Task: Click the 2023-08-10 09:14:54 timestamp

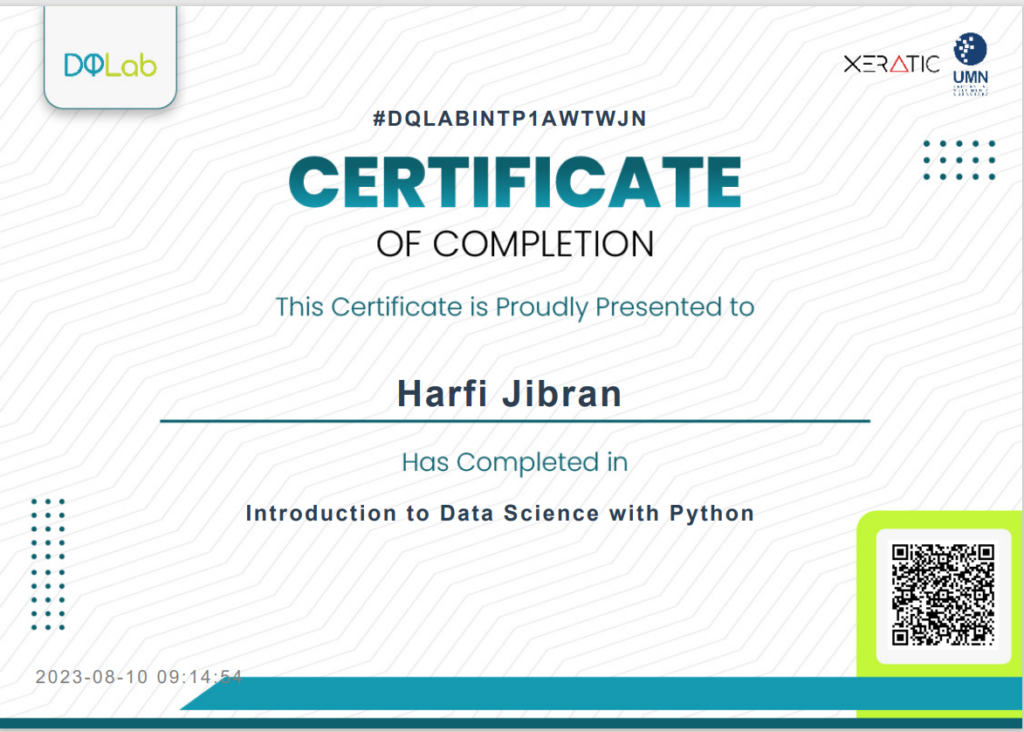Action: (139, 677)
